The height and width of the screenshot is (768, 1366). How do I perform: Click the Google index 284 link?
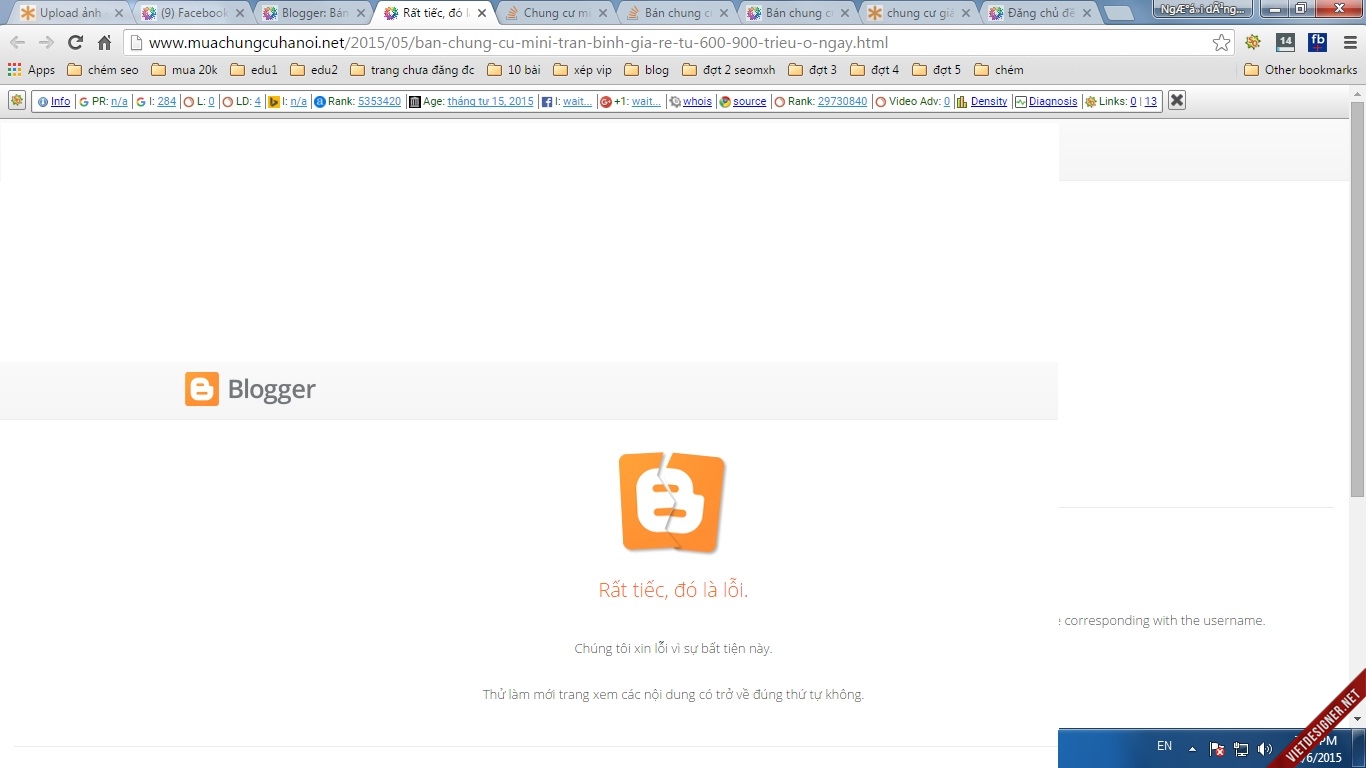(x=167, y=101)
